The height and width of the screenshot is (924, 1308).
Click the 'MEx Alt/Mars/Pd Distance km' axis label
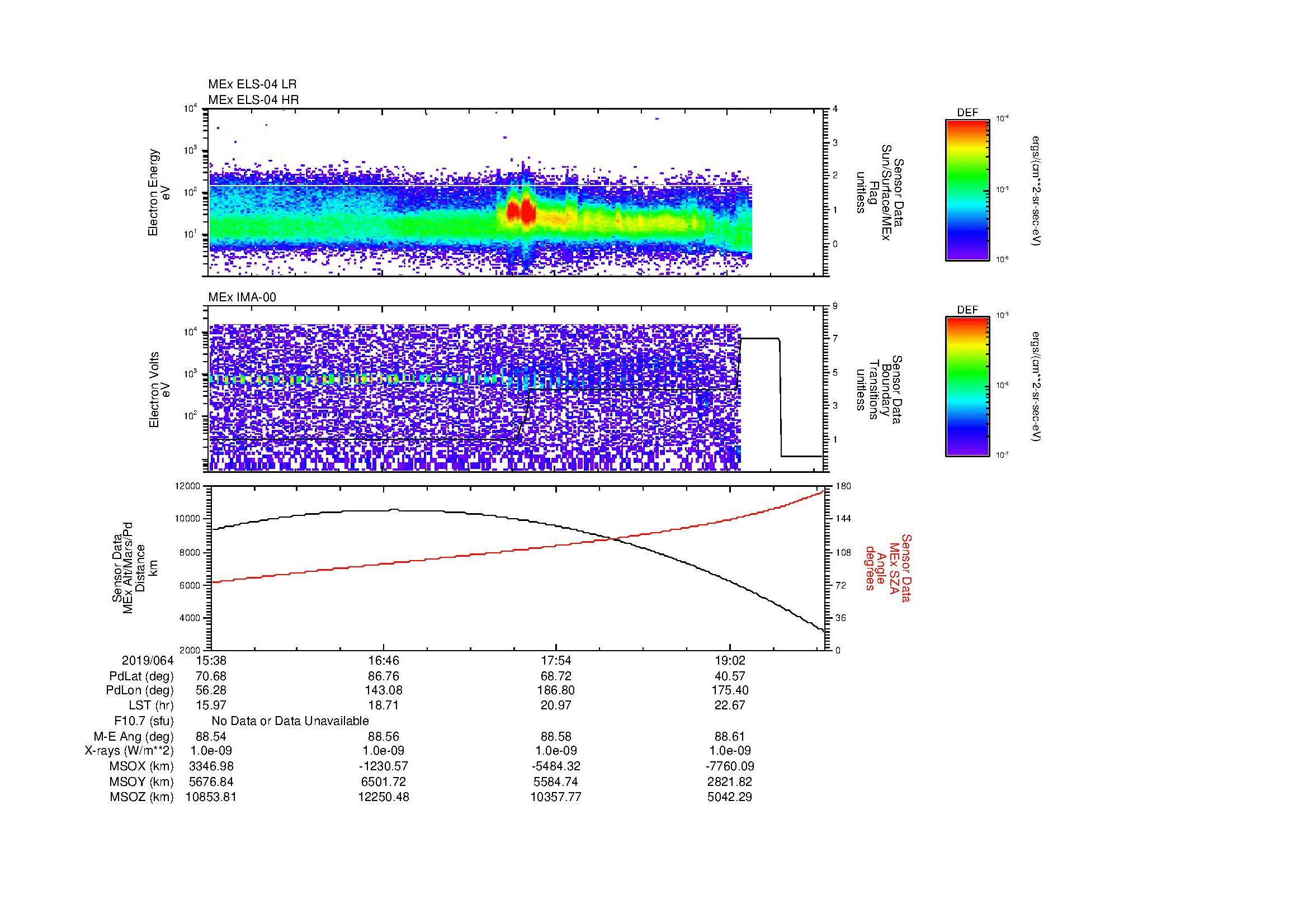pos(134,567)
